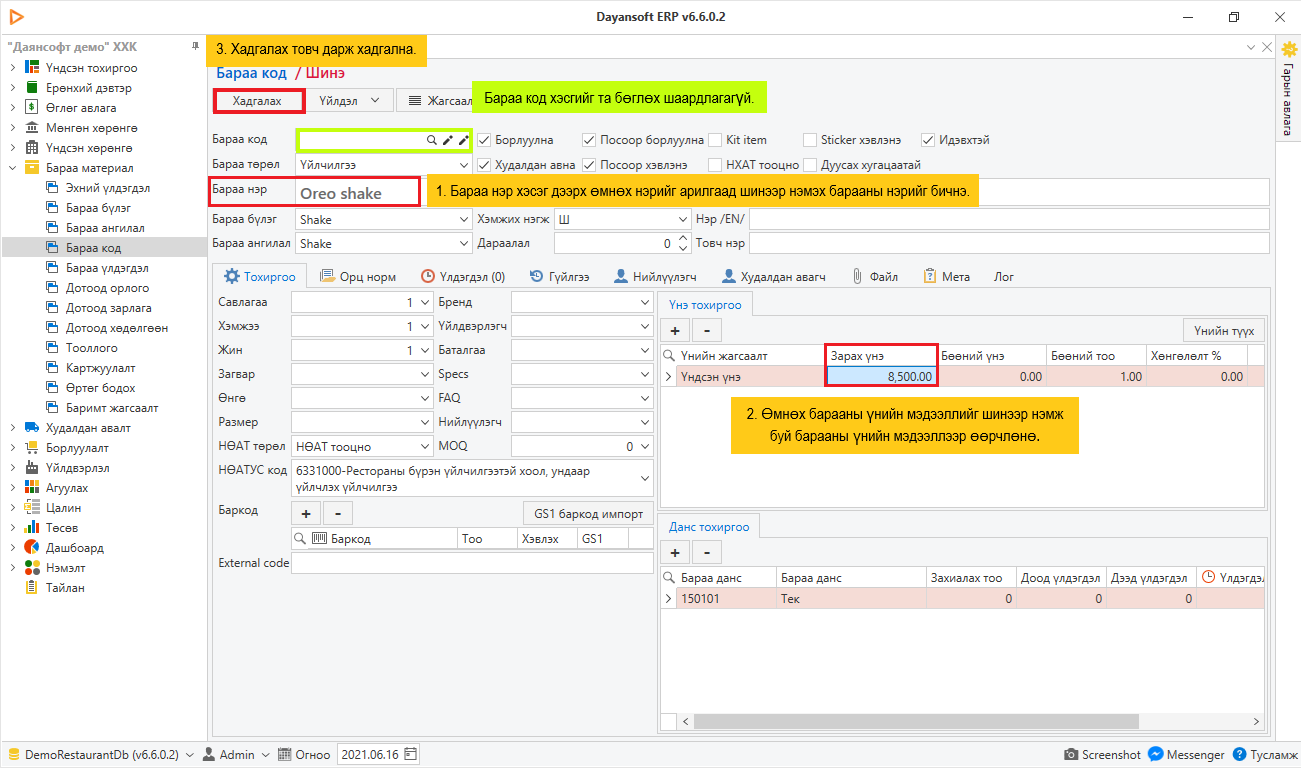Open Бараа үлдэгдэл item
Image resolution: width=1301 pixels, height=768 pixels.
click(107, 268)
